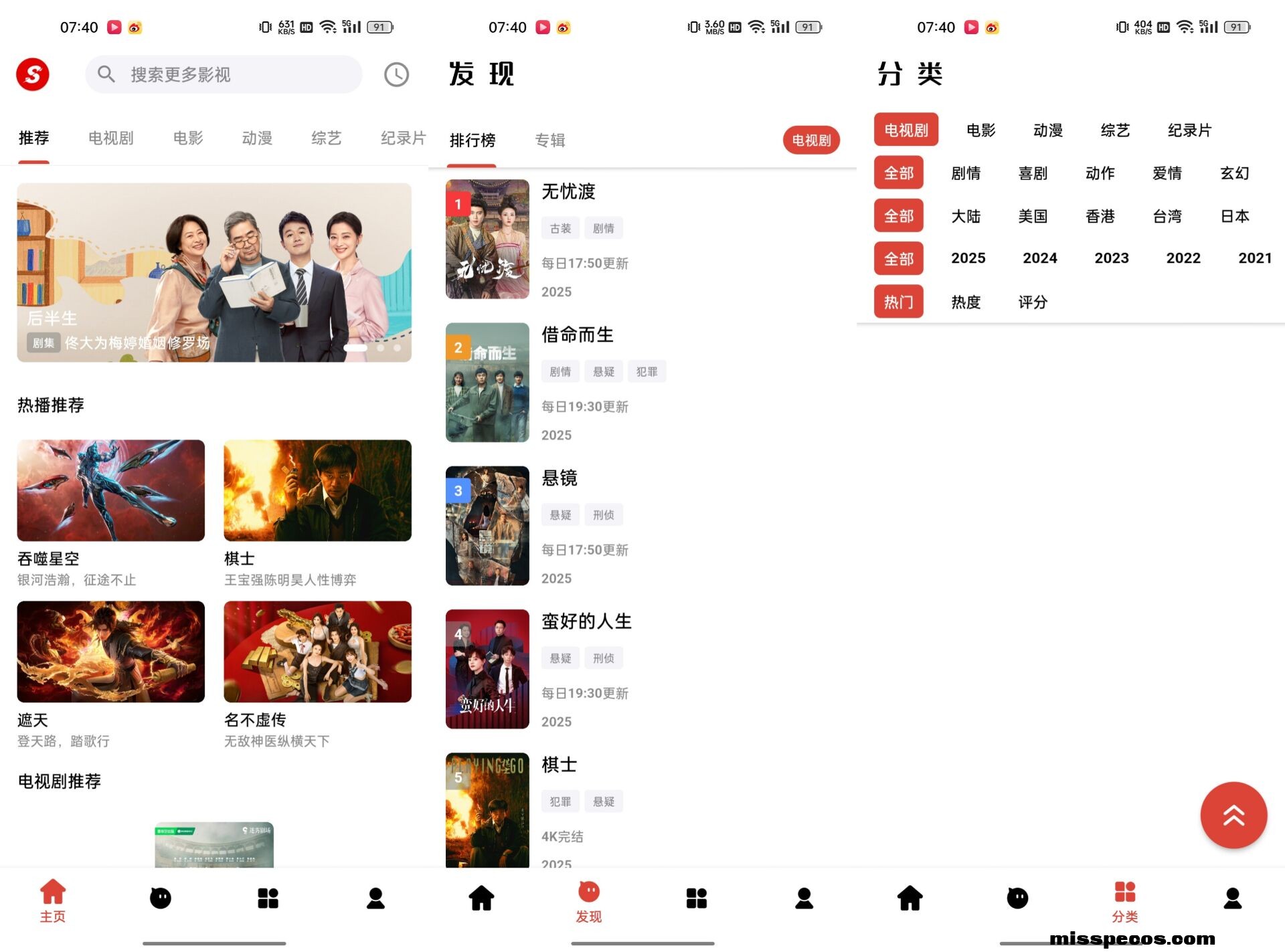The width and height of the screenshot is (1285, 952).
Task: Switch to the 动漫 home tab
Action: click(x=257, y=138)
